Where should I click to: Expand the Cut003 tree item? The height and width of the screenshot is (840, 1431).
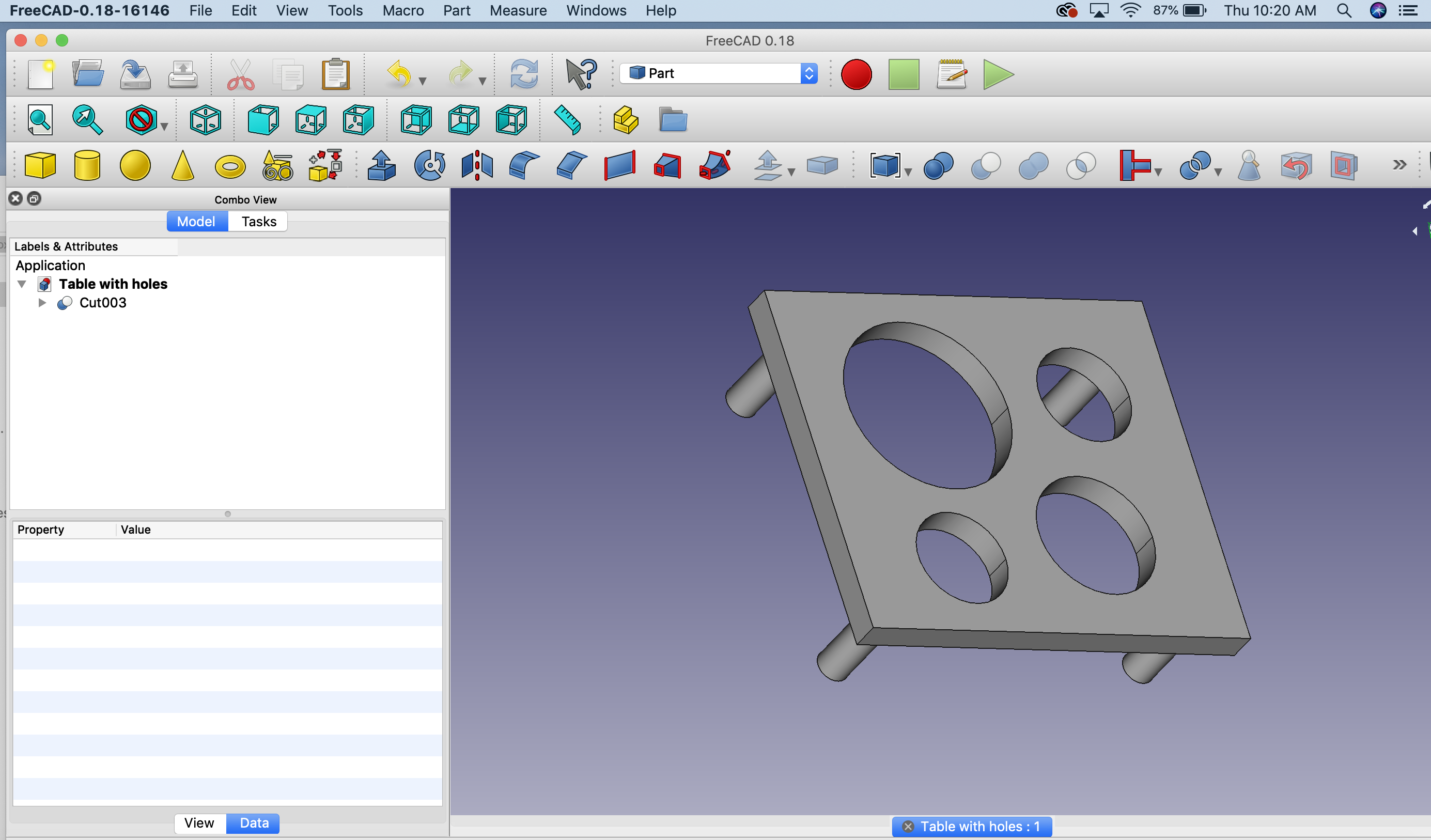42,303
